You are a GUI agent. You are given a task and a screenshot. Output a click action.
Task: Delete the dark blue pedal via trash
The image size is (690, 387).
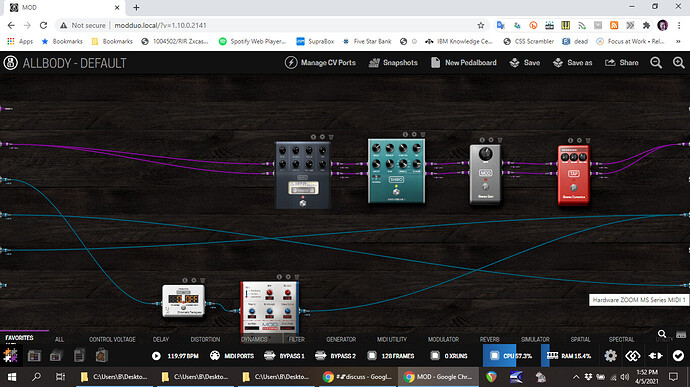coord(331,137)
